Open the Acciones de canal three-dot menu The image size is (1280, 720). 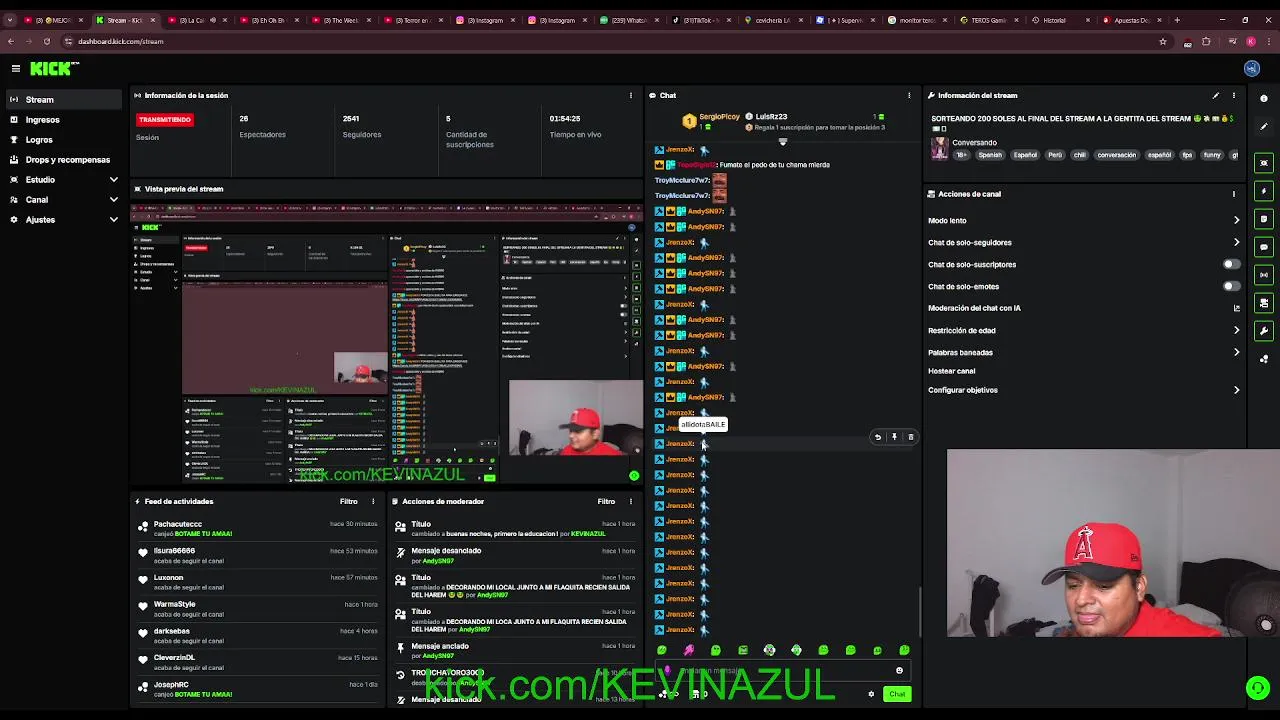1234,194
